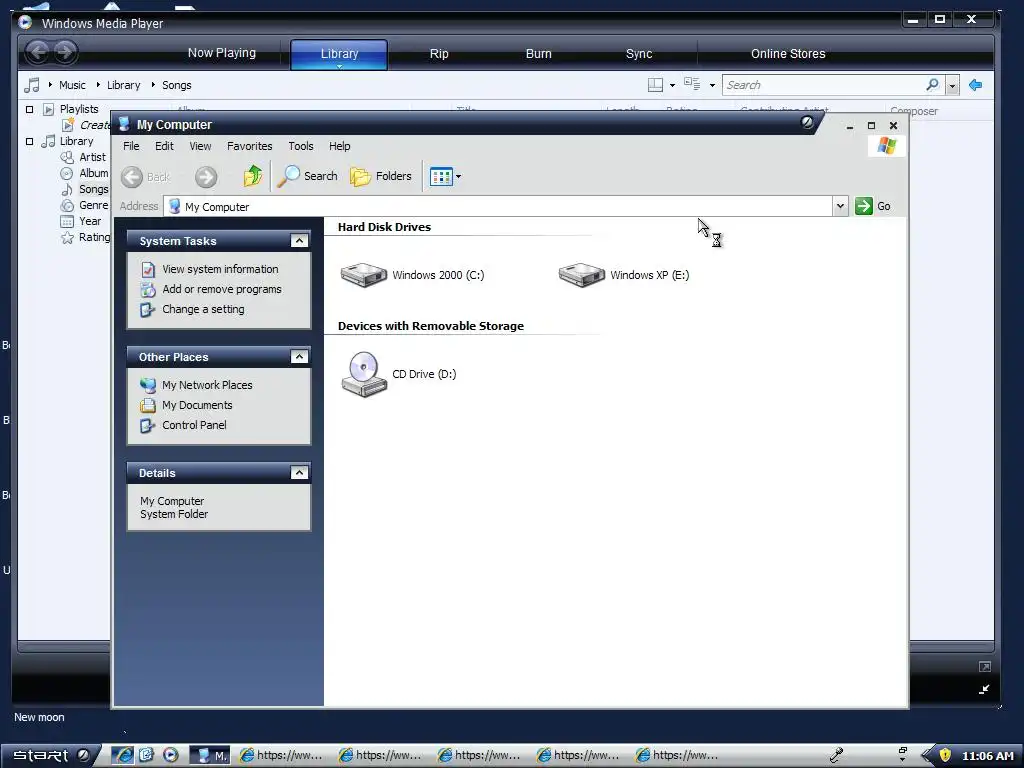The width and height of the screenshot is (1024, 768).
Task: Click the Media Player compact mode arrow icon
Action: pos(984,689)
